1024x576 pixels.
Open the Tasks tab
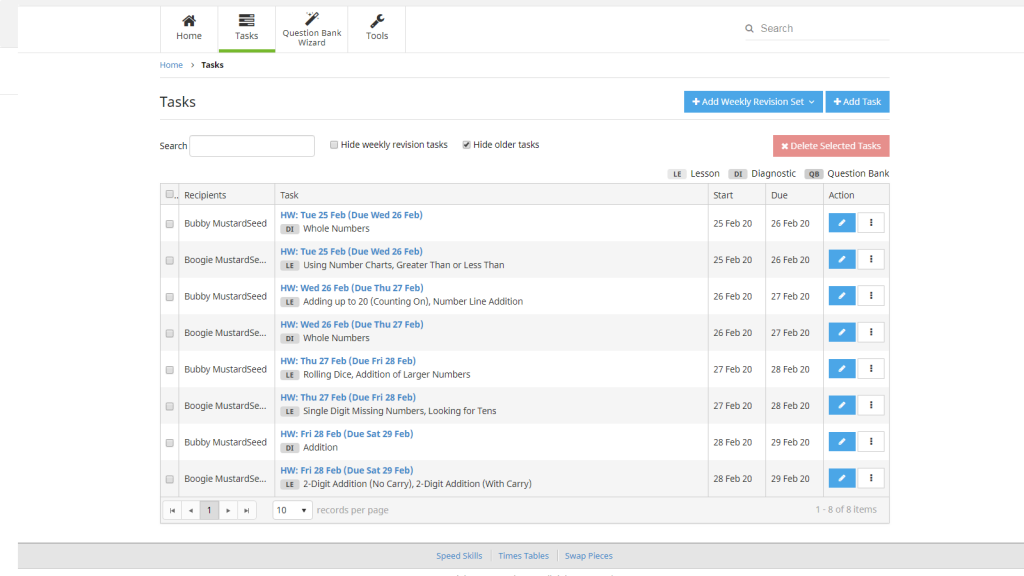click(x=246, y=29)
